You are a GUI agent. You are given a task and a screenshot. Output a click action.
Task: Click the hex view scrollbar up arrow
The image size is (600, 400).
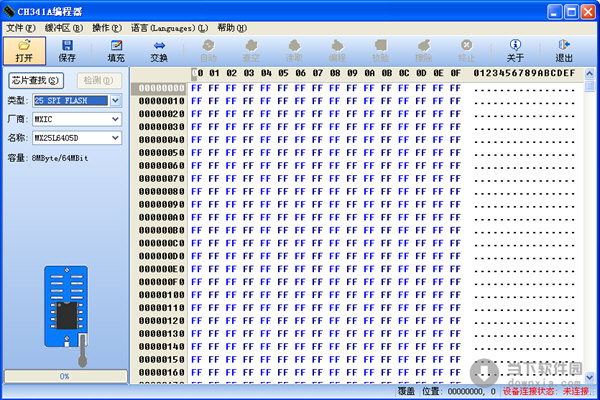pyautogui.click(x=590, y=73)
